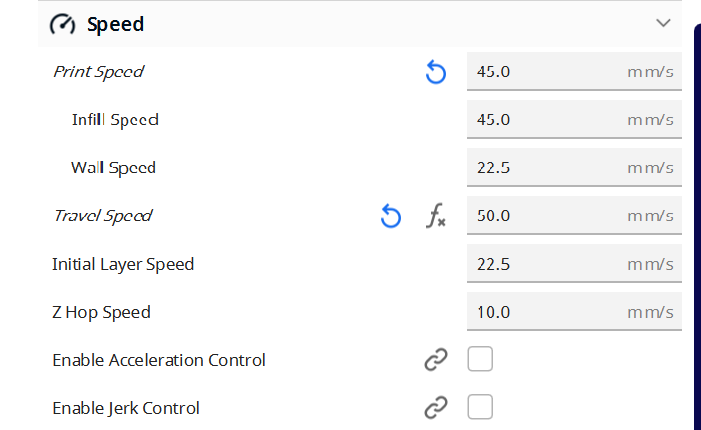The height and width of the screenshot is (430, 701).
Task: Select the Print Speed setting label
Action: pos(98,72)
